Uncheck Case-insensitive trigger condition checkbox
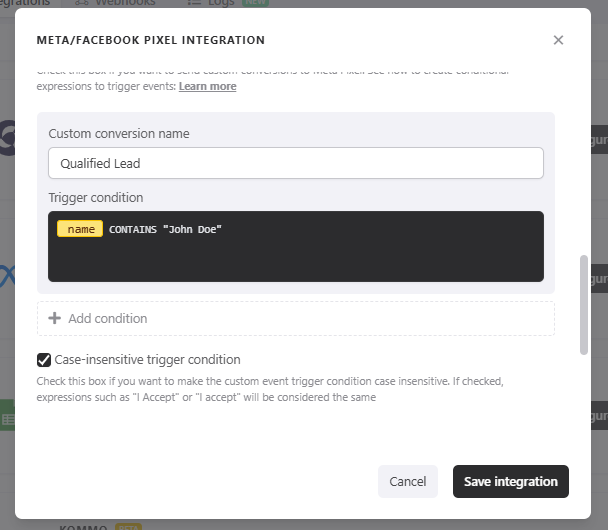608x530 pixels. [x=44, y=360]
